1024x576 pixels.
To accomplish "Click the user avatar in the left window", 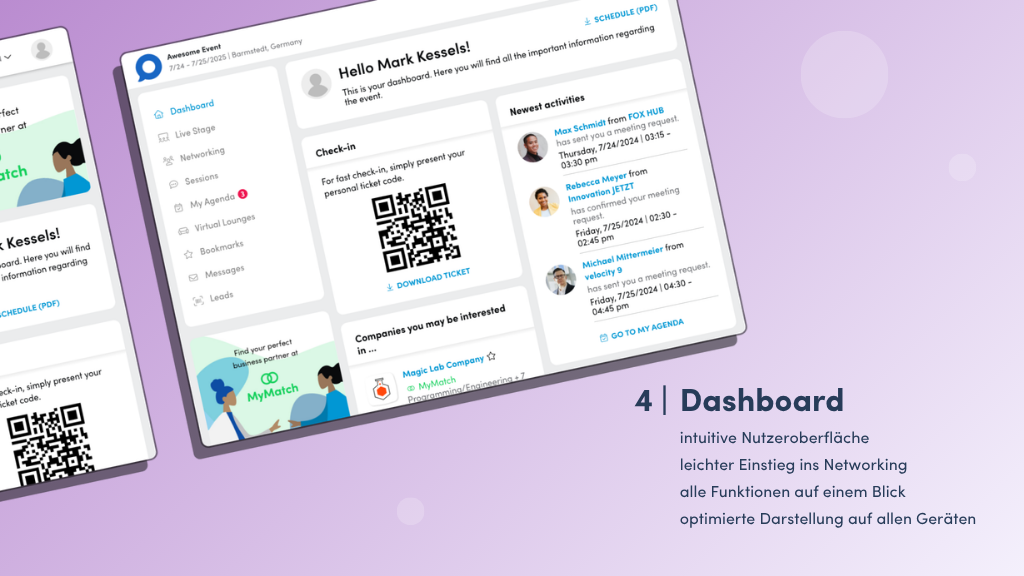I will [41, 50].
